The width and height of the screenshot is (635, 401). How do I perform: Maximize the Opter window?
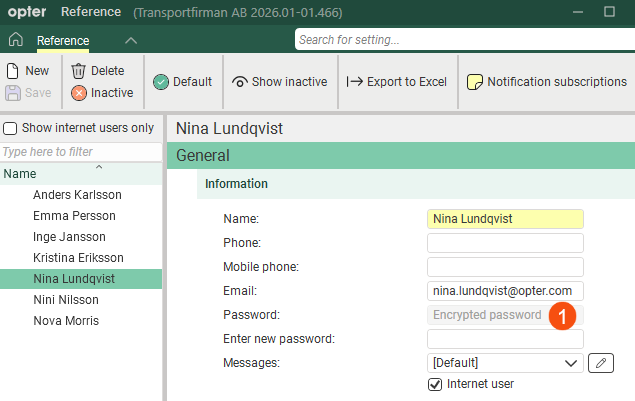[x=609, y=12]
